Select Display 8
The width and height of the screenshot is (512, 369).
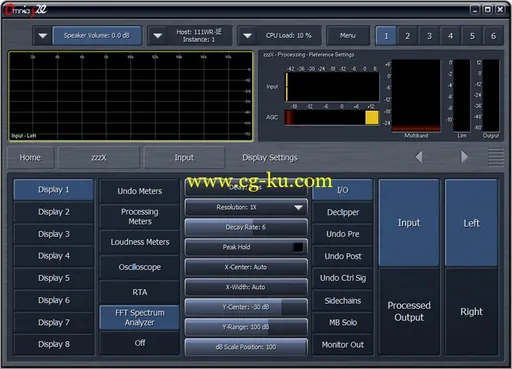coord(53,344)
